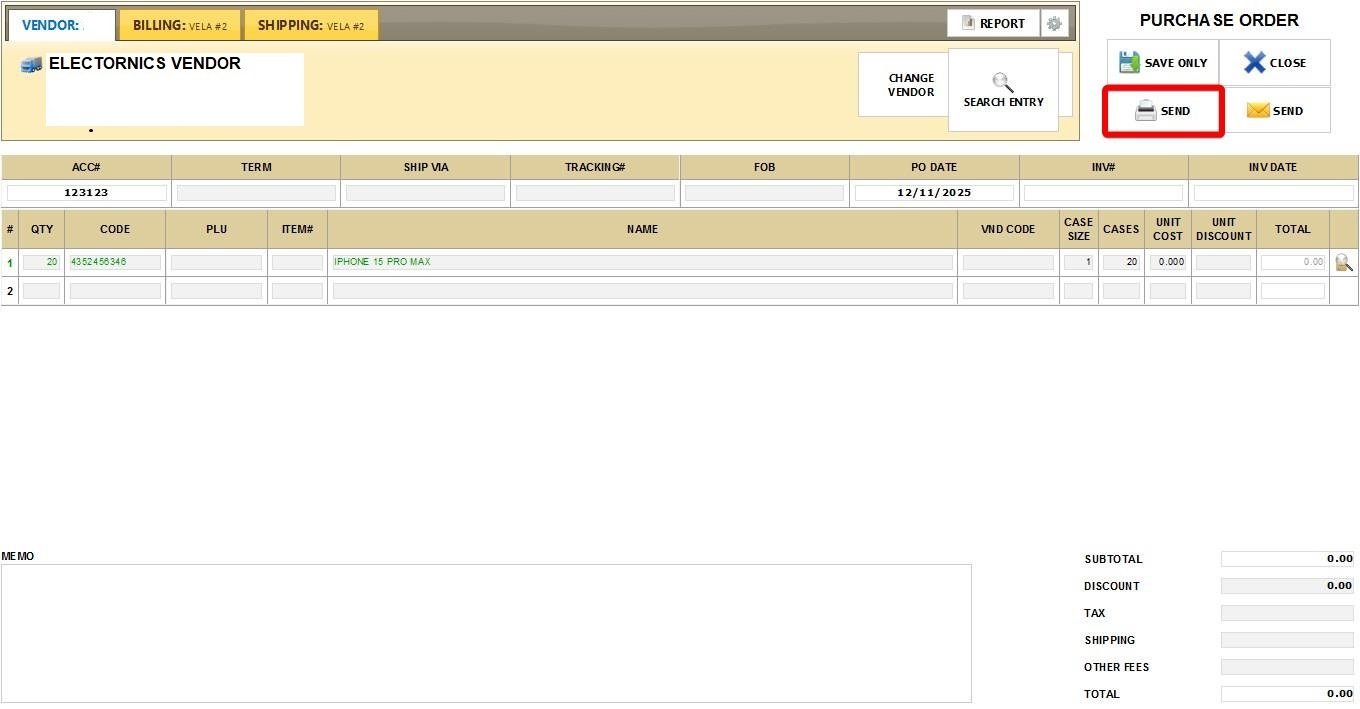Open Search Entry with magnifying glass

click(1003, 90)
